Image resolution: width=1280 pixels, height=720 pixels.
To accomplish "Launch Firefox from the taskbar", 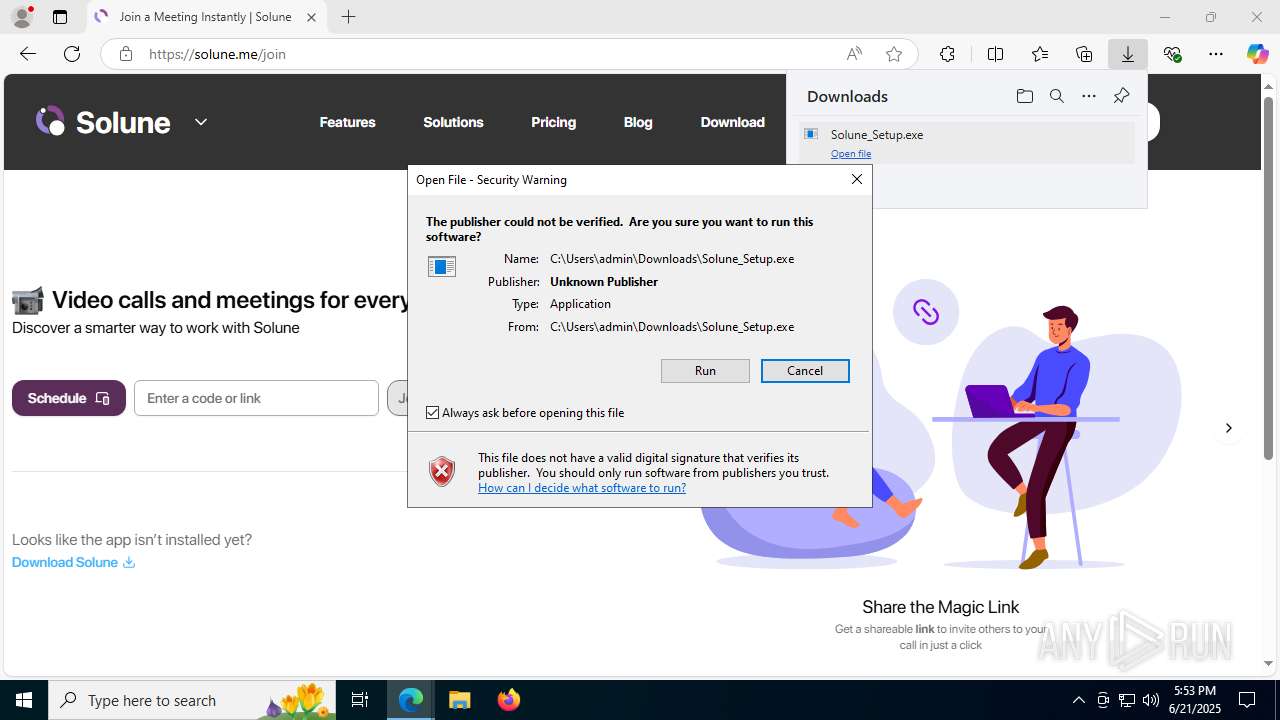I will tap(509, 700).
